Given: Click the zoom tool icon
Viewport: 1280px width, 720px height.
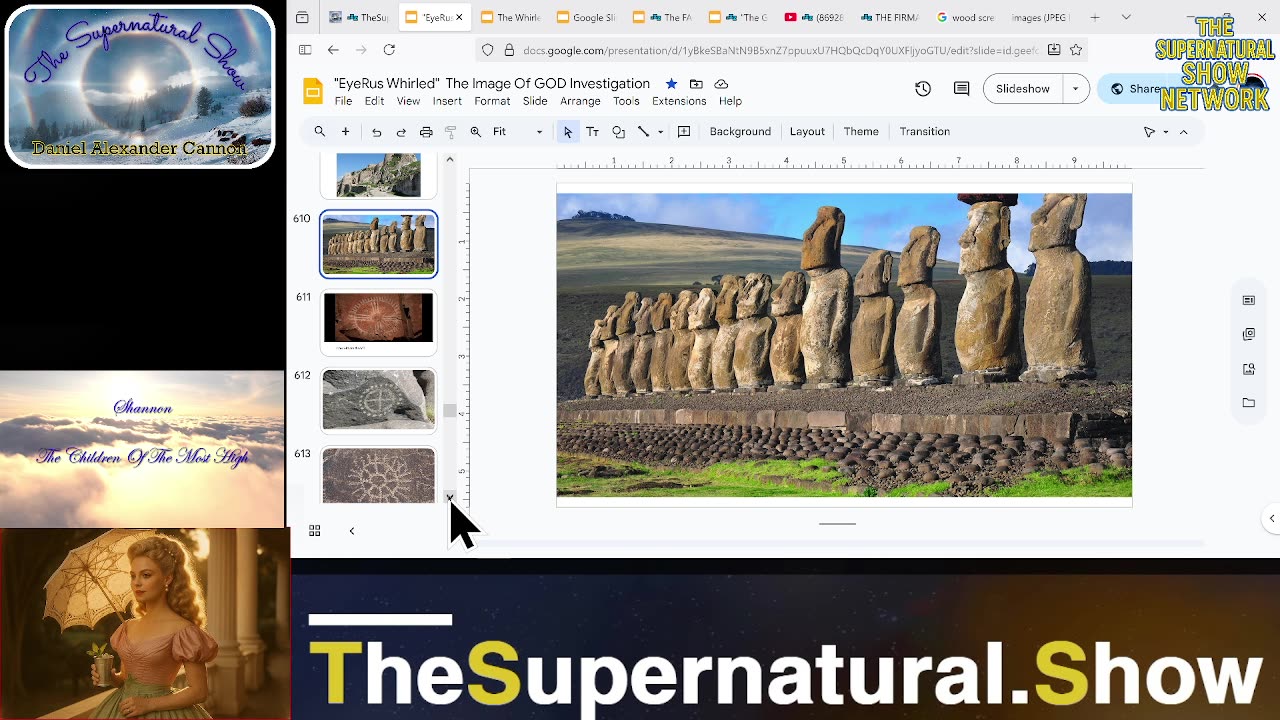Looking at the screenshot, I should (x=476, y=132).
